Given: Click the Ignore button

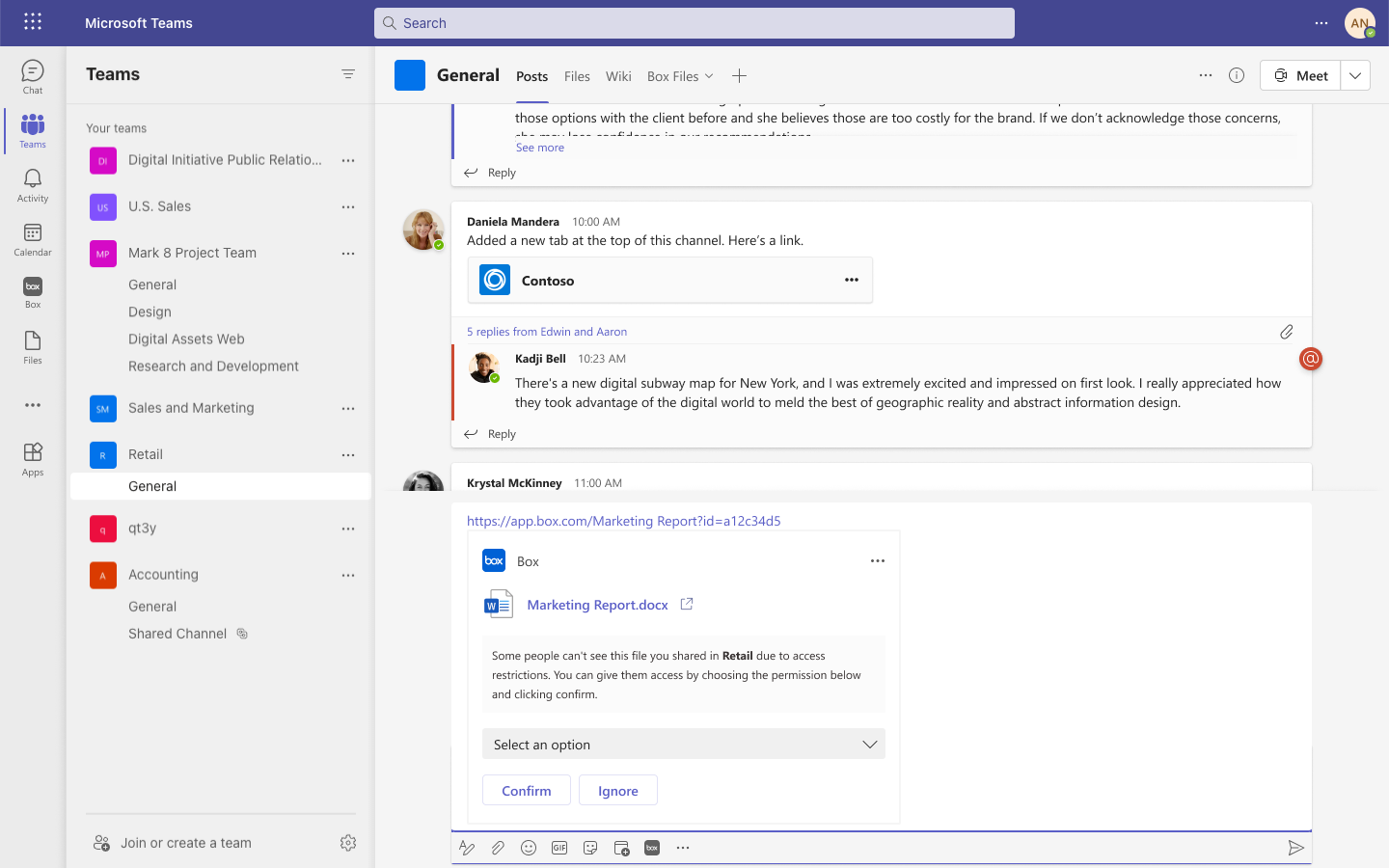Looking at the screenshot, I should click(x=618, y=791).
